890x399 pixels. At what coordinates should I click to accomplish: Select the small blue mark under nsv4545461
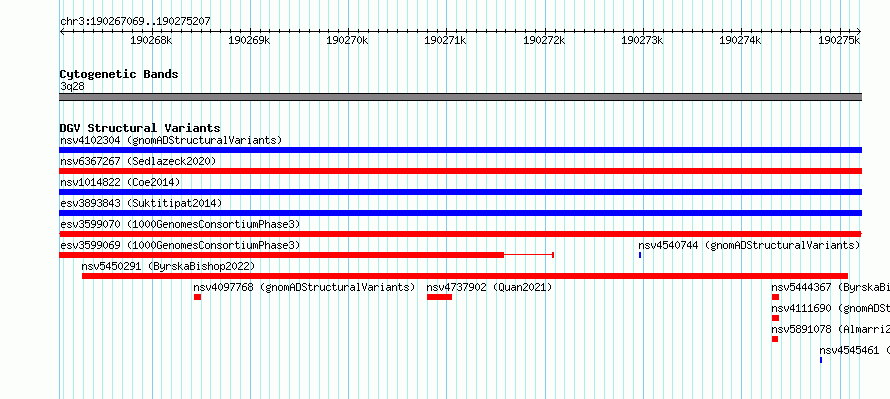(x=821, y=360)
